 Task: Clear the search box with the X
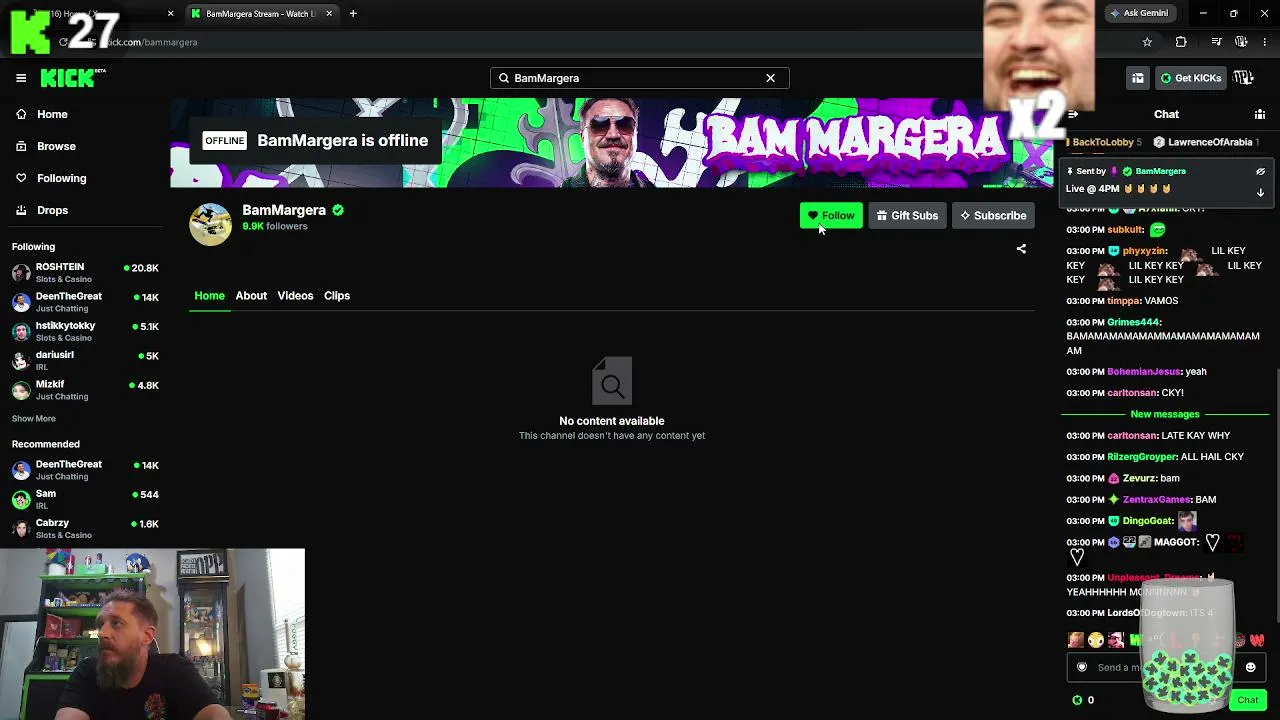770,78
